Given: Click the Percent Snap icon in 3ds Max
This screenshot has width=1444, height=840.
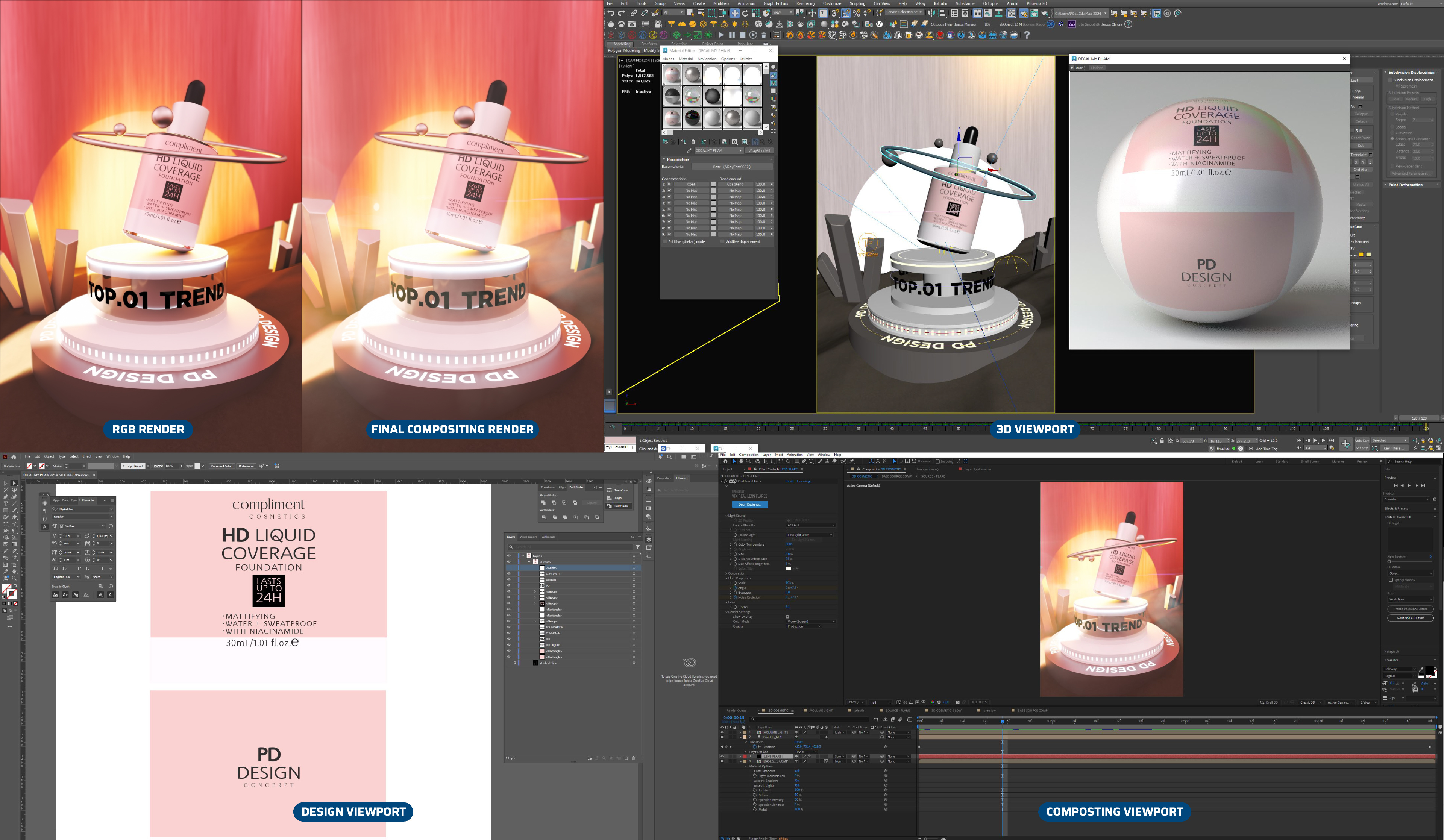Looking at the screenshot, I should tap(856, 13).
